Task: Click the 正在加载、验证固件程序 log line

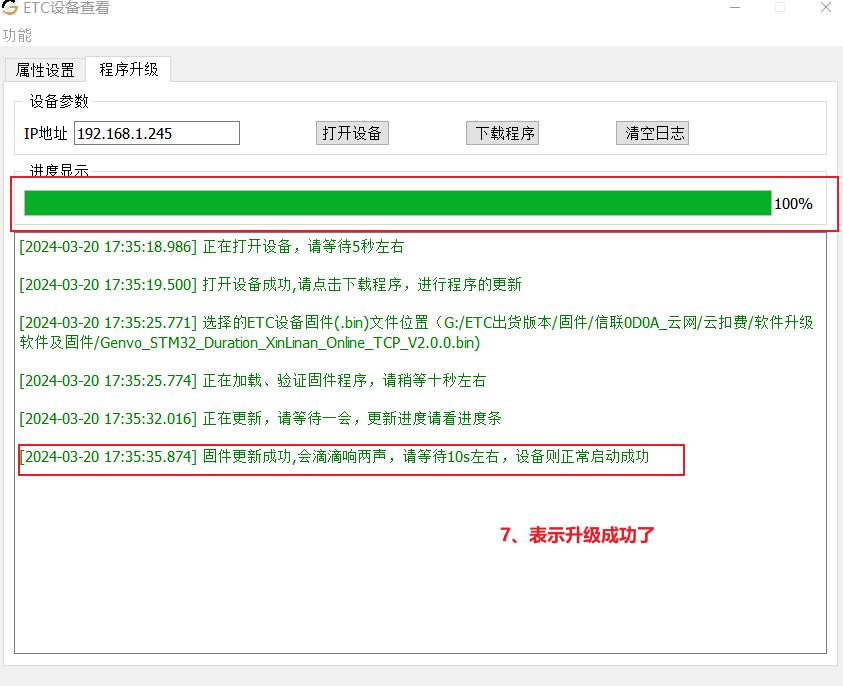Action: pyautogui.click(x=252, y=381)
